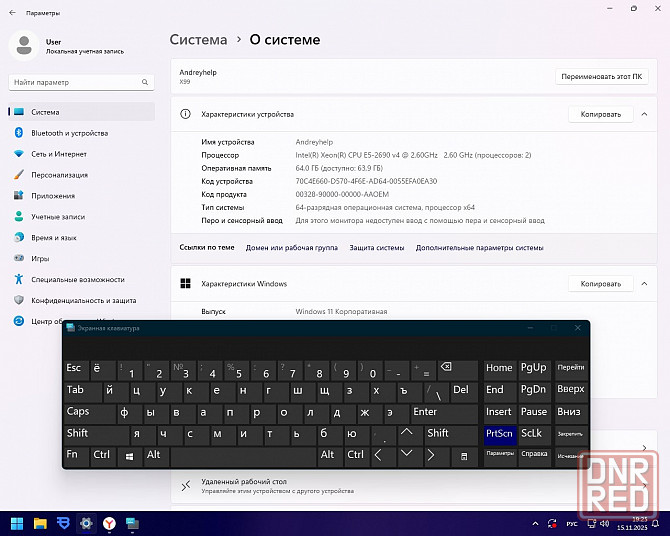Open Дополнительные параметры системы link
Viewport: 670px width, 536px height.
(x=479, y=247)
